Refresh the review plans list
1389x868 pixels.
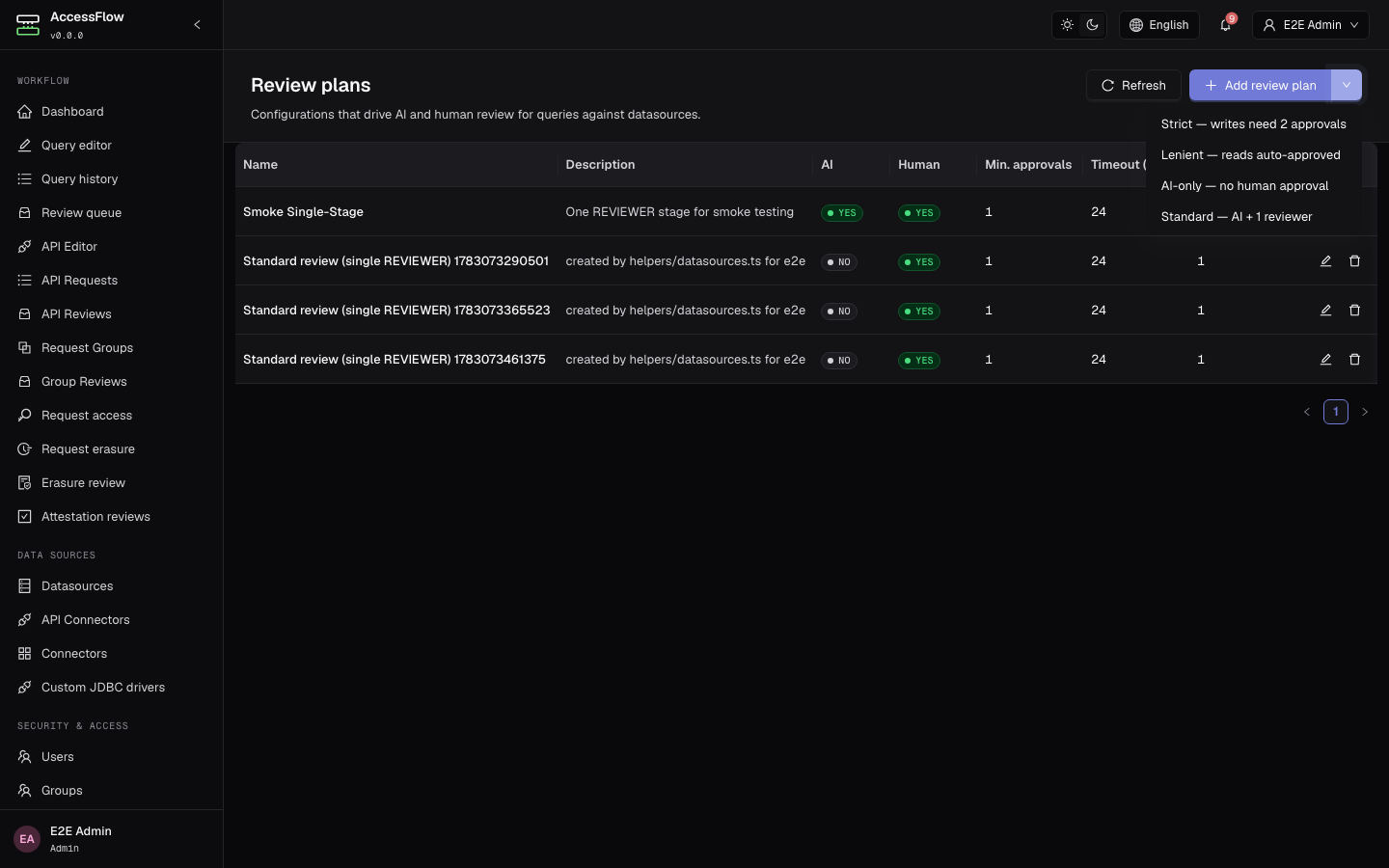1133,86
